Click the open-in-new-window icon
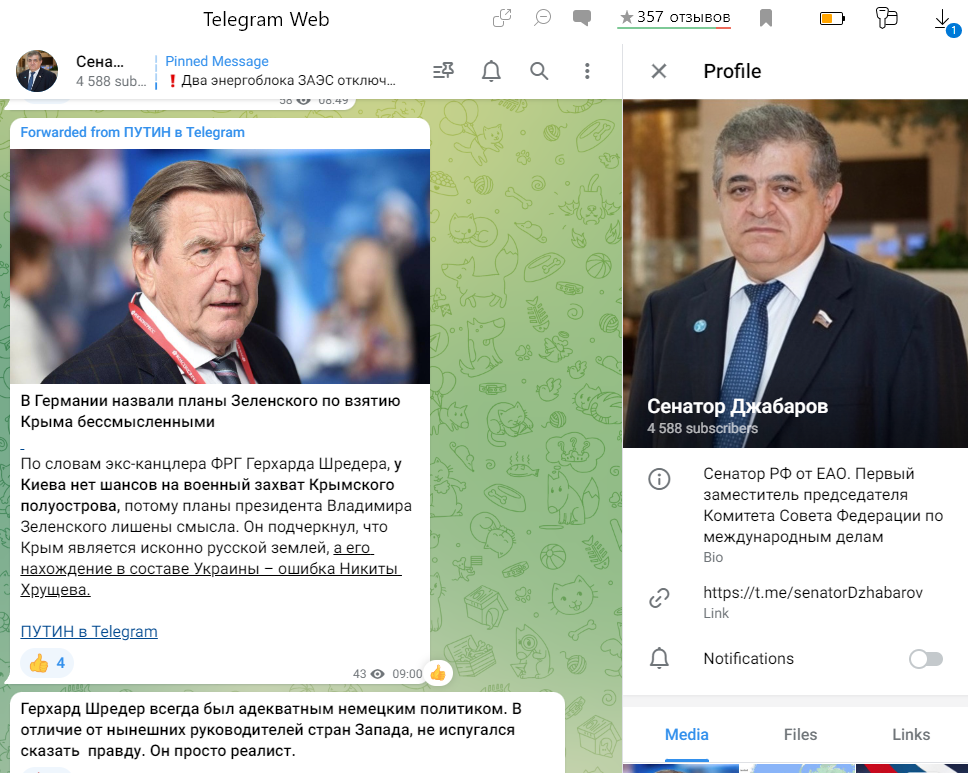Viewport: 968px width, 773px height. 502,18
